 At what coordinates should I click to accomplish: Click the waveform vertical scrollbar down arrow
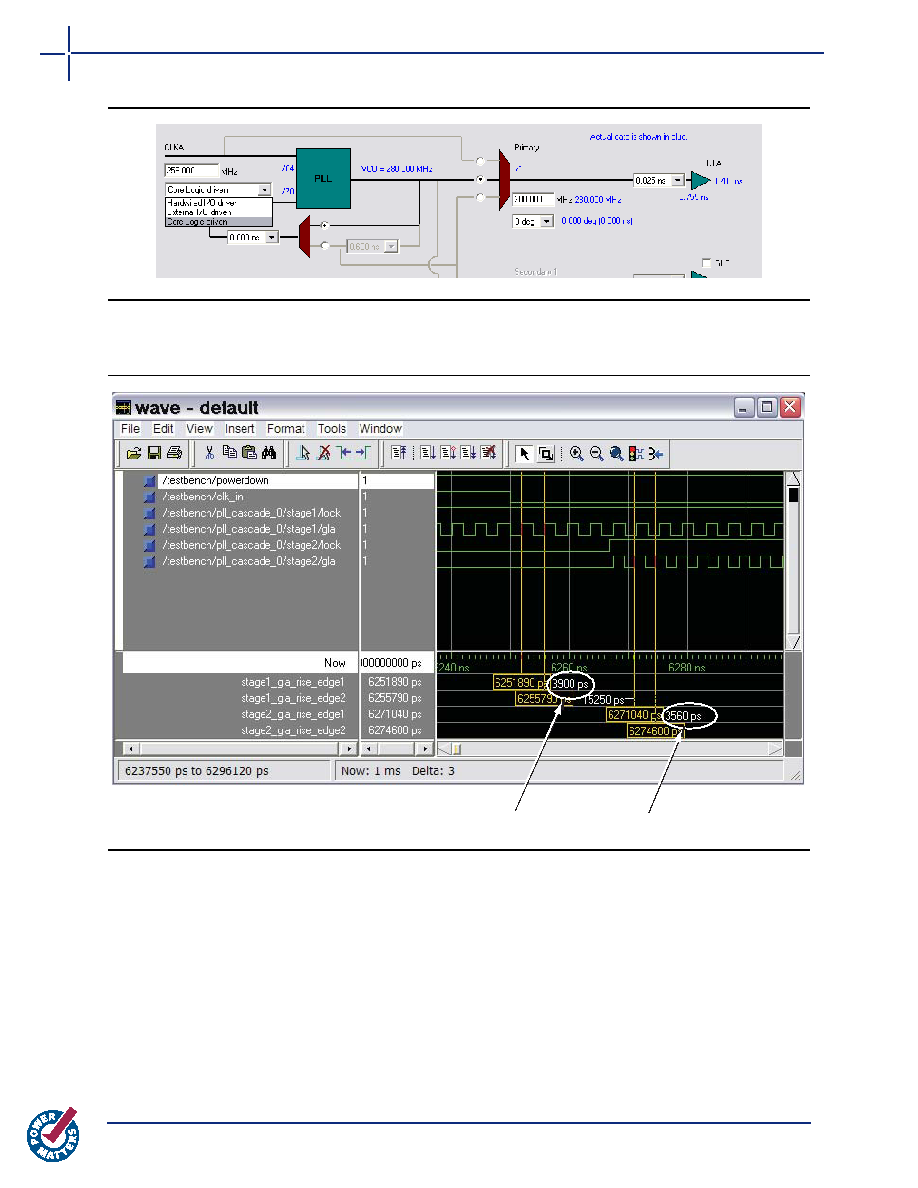pos(794,642)
